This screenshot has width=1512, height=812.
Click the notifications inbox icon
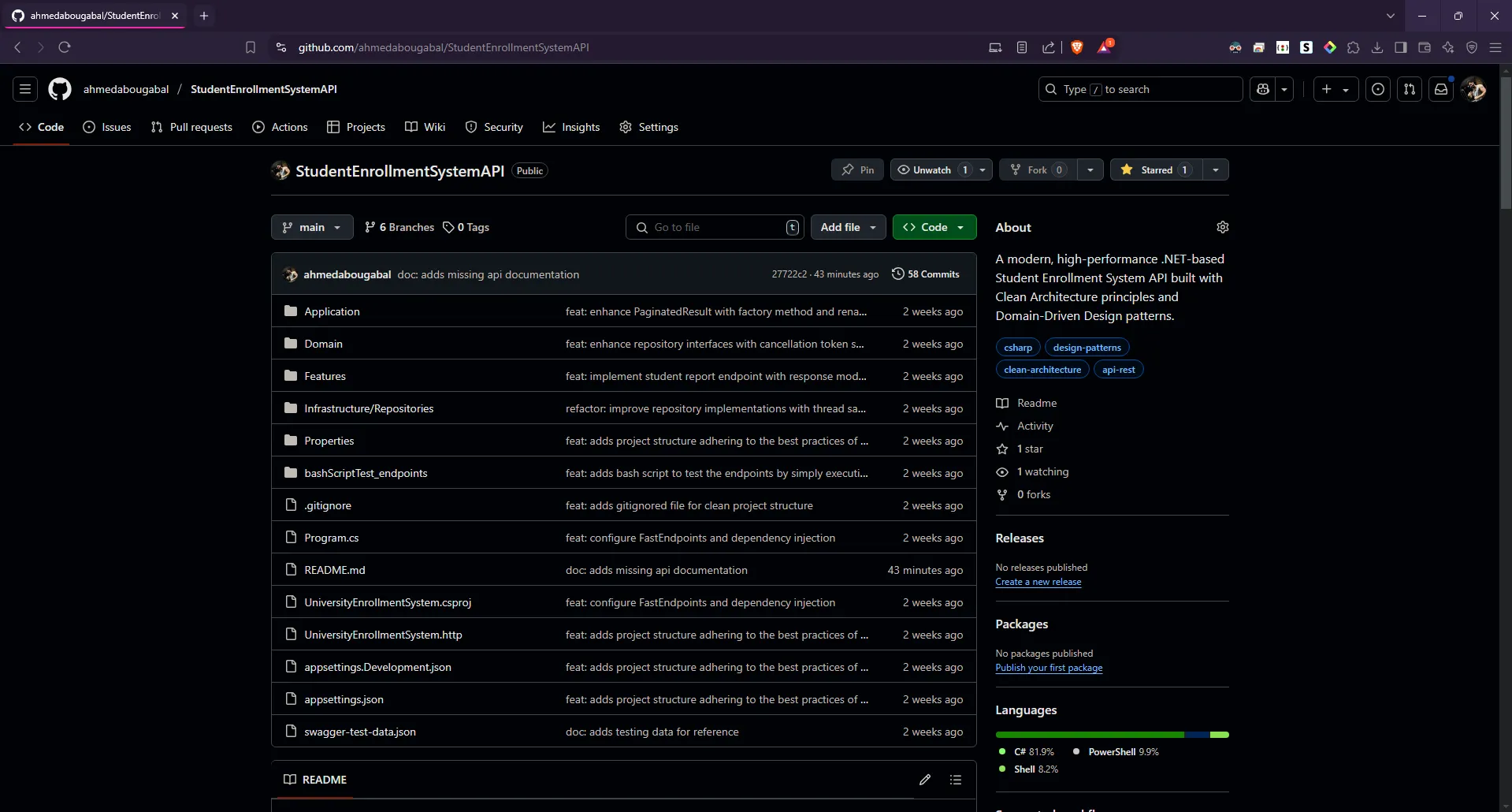1441,89
